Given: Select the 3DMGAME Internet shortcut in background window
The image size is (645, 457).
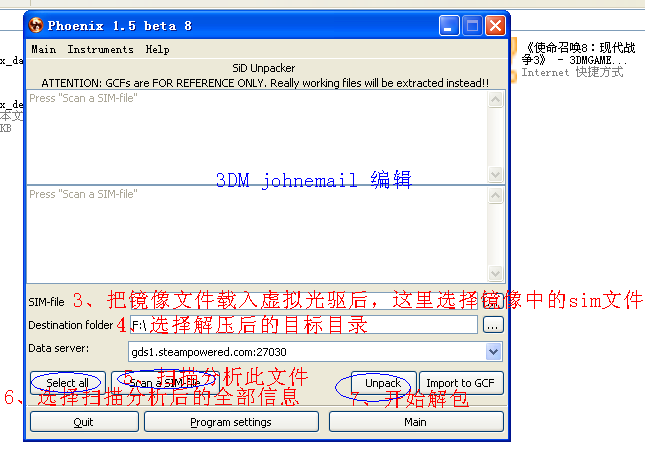Looking at the screenshot, I should click(x=574, y=60).
